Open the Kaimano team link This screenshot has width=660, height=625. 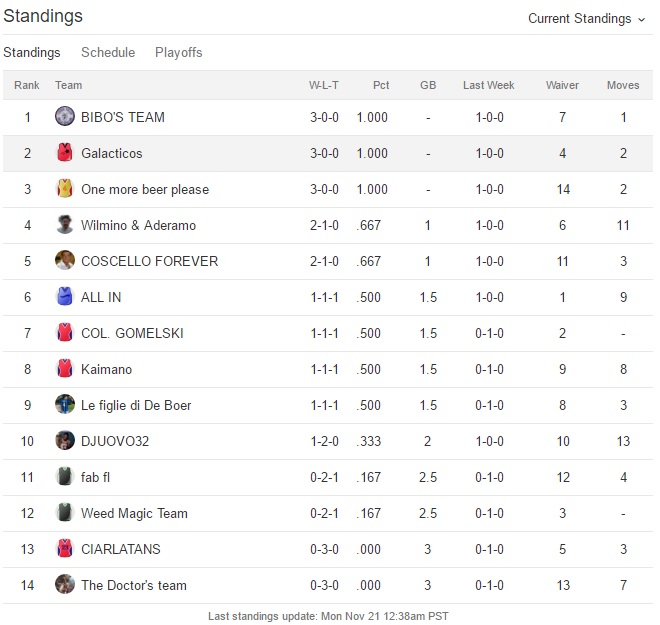pyautogui.click(x=106, y=369)
